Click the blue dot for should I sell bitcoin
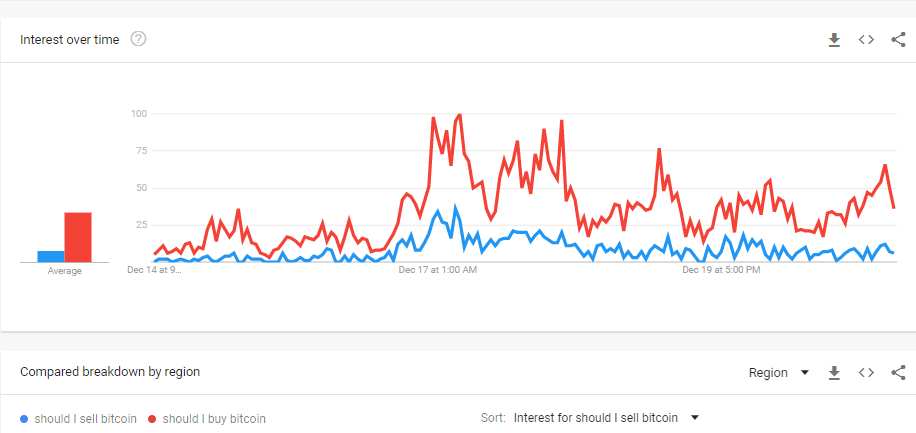 point(24,419)
